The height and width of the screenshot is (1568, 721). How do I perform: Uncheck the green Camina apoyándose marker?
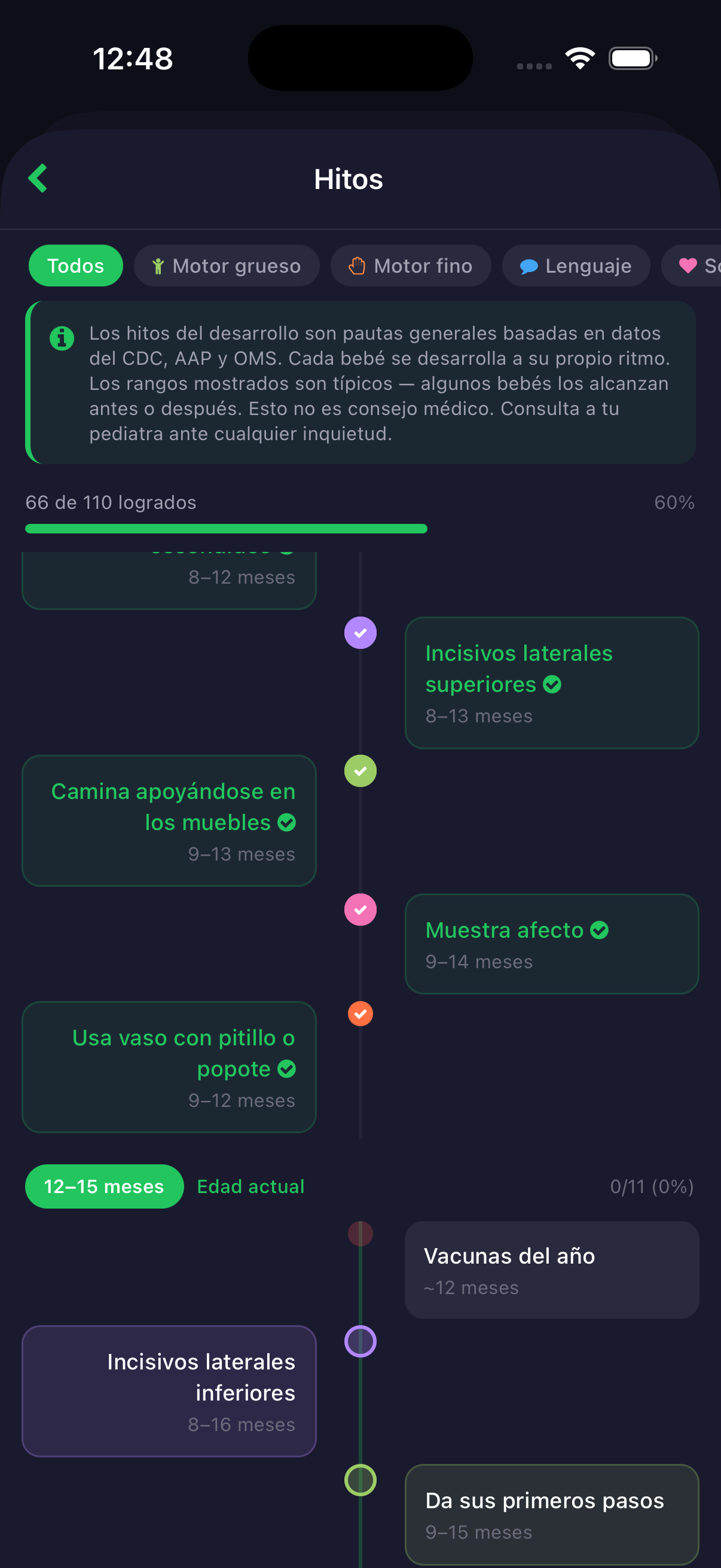(360, 771)
